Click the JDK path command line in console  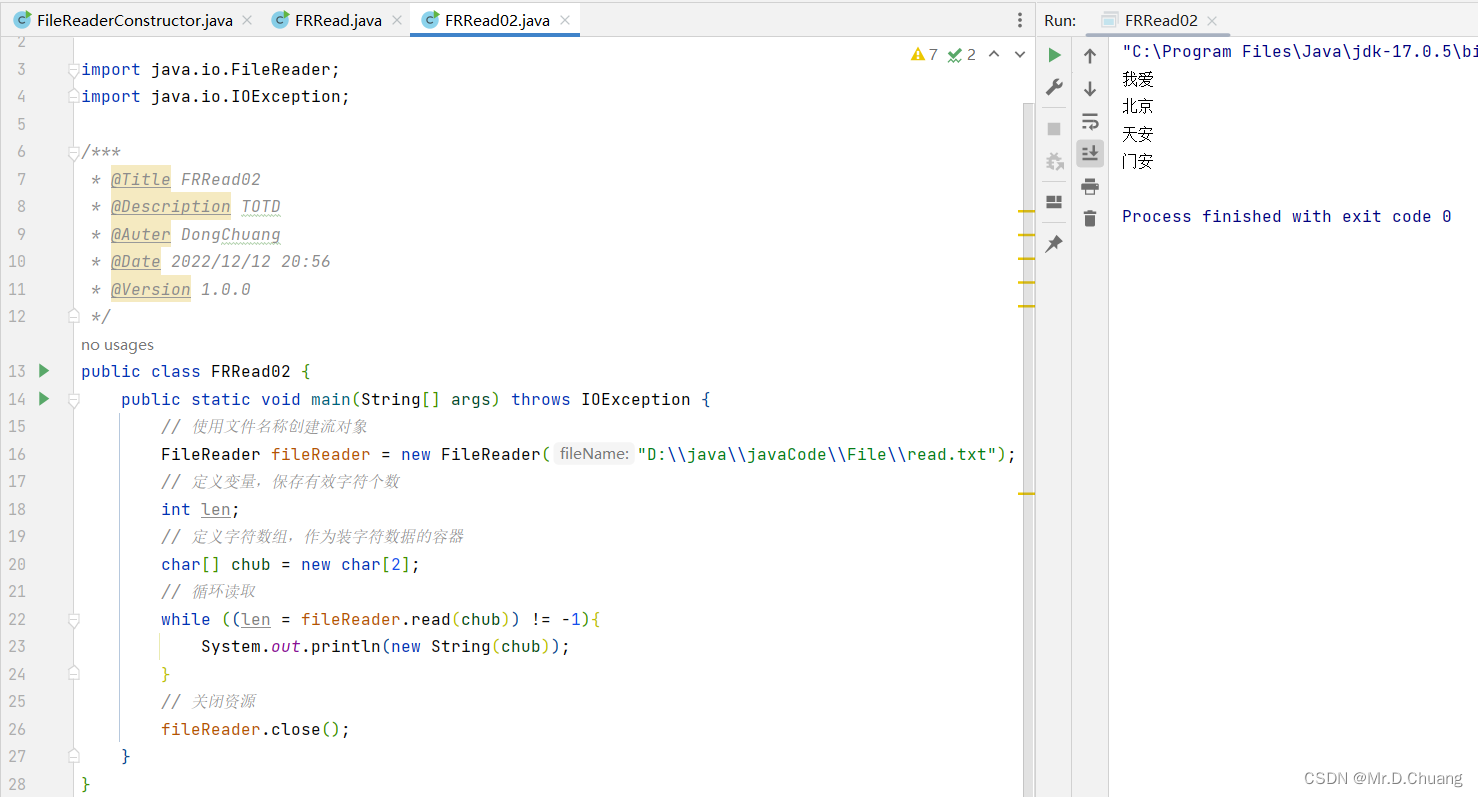pyautogui.click(x=1299, y=51)
